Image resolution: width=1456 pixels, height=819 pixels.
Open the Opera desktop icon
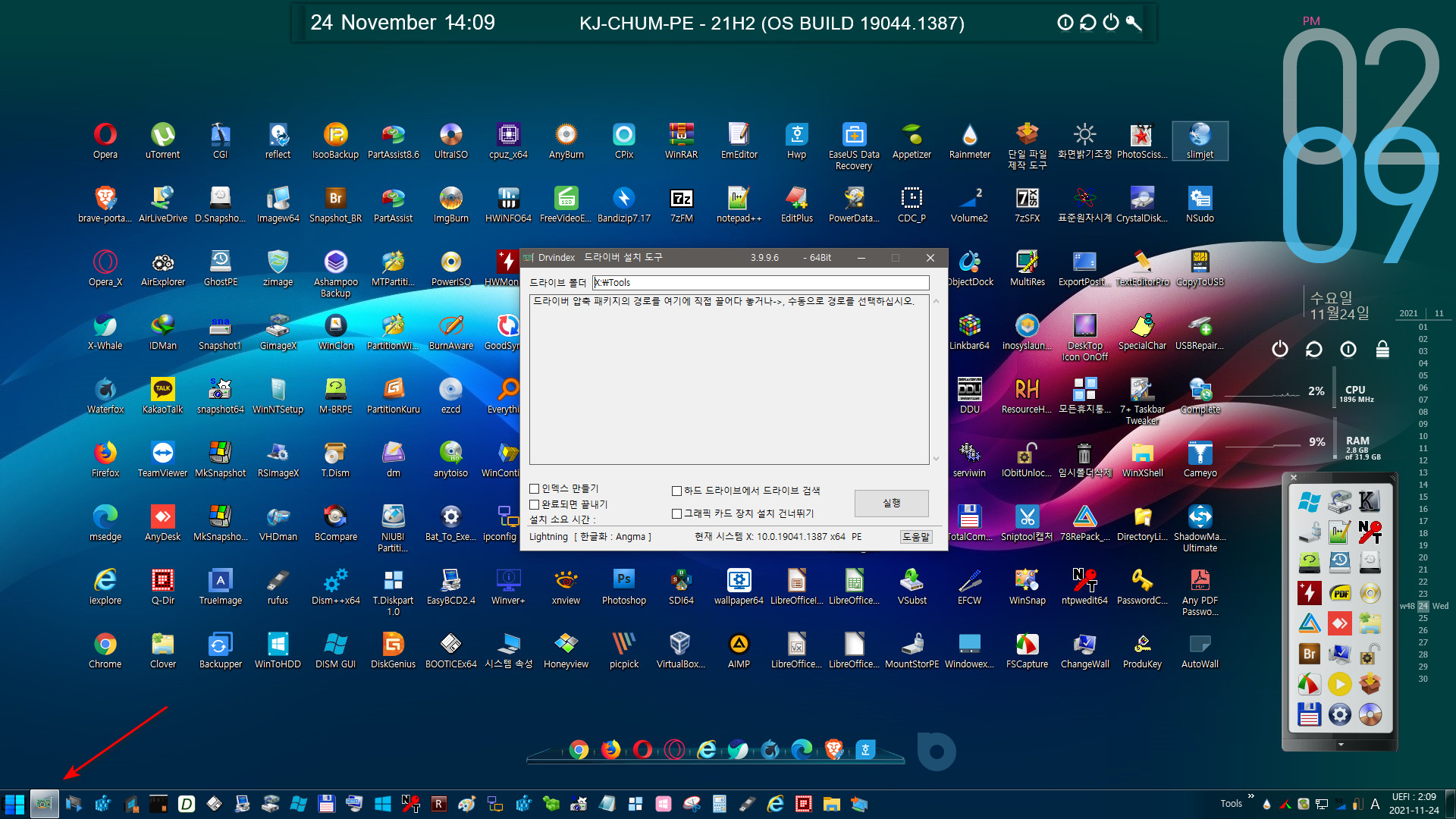[x=105, y=141]
